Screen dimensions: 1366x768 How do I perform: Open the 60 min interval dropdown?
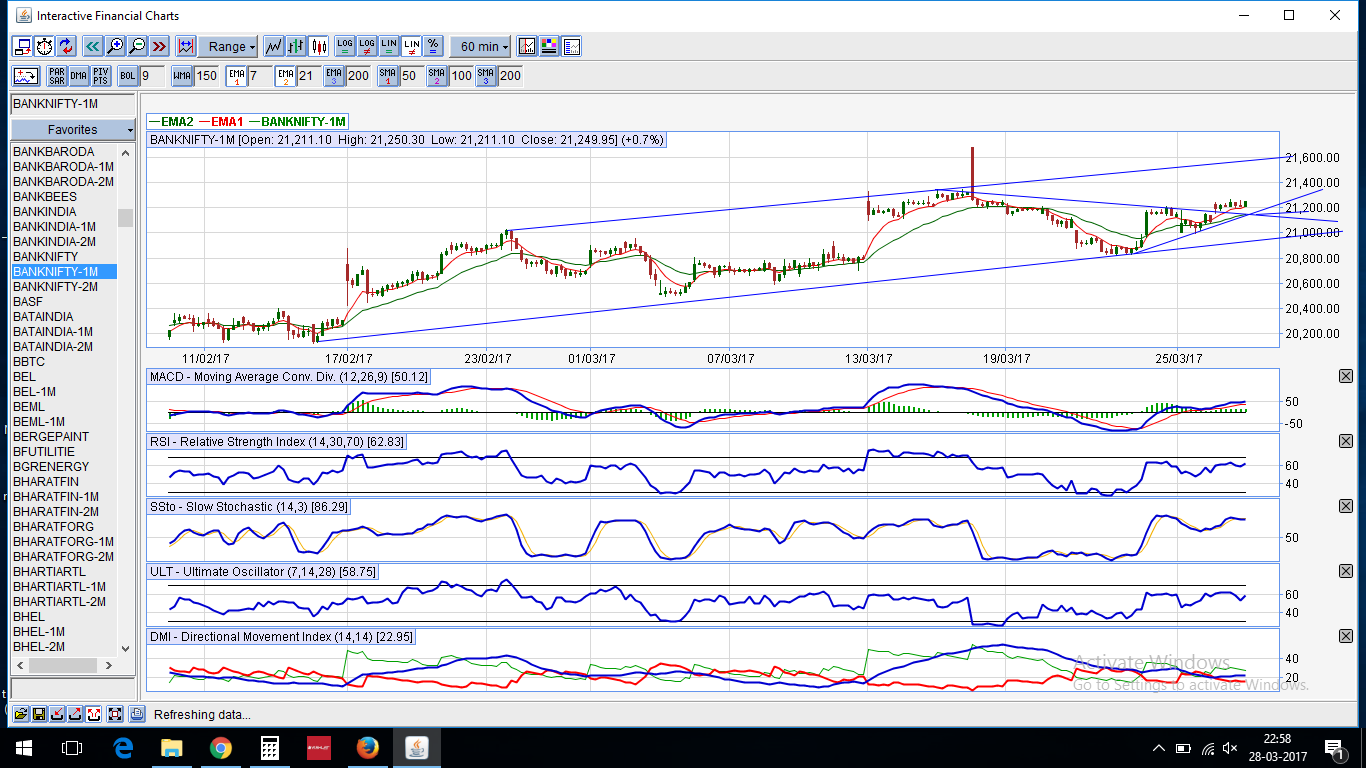pos(480,46)
